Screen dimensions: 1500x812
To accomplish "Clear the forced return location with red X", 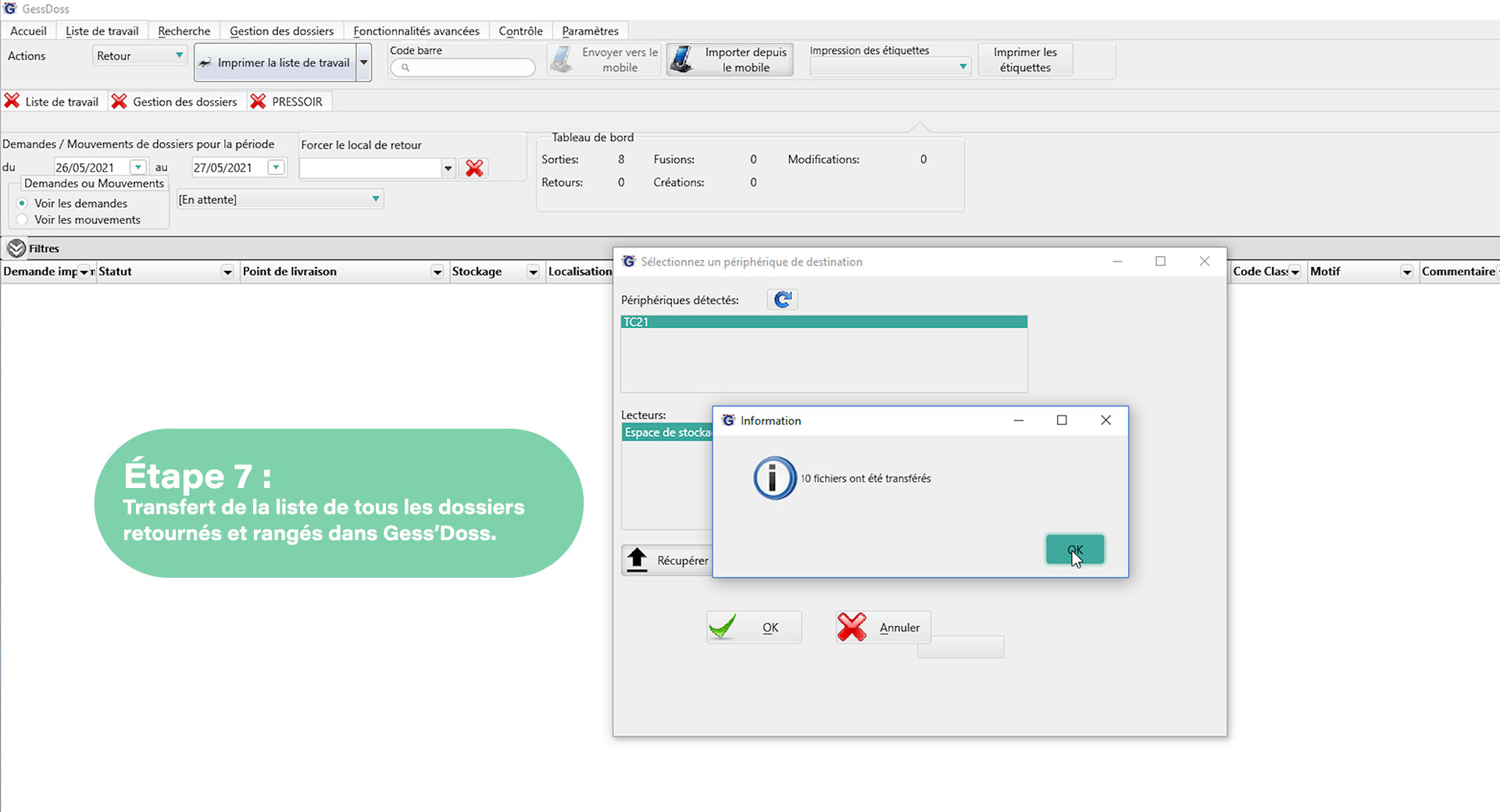I will click(x=474, y=168).
